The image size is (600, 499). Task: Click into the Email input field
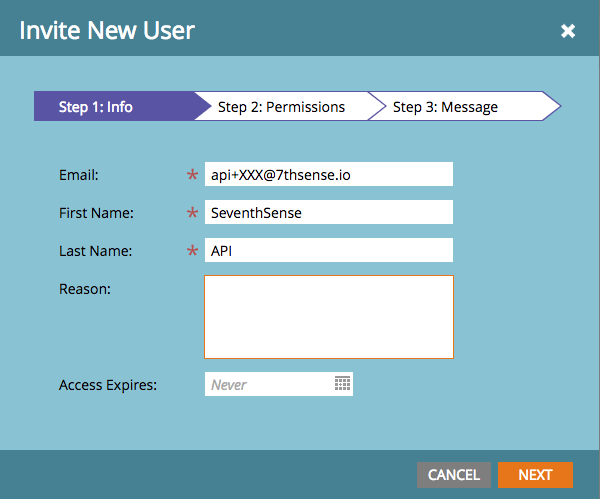(x=328, y=175)
